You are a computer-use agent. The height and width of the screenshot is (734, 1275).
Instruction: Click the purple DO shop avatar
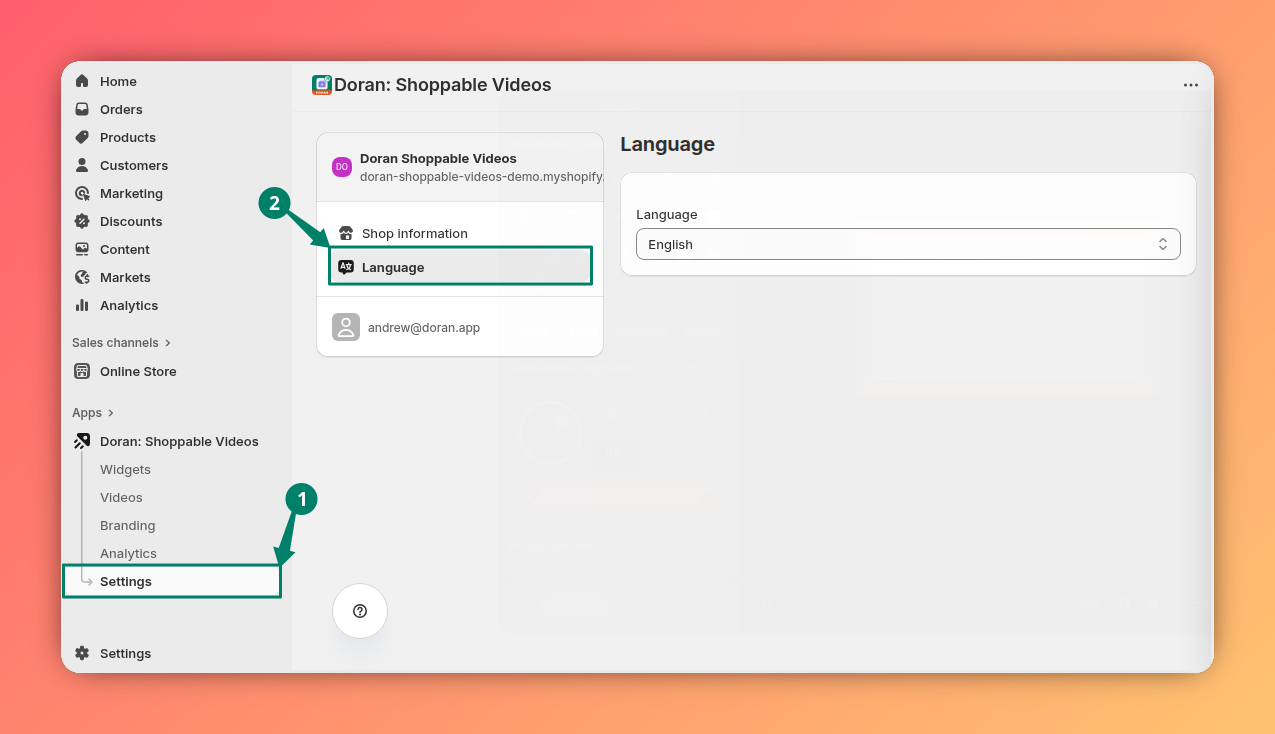(342, 167)
